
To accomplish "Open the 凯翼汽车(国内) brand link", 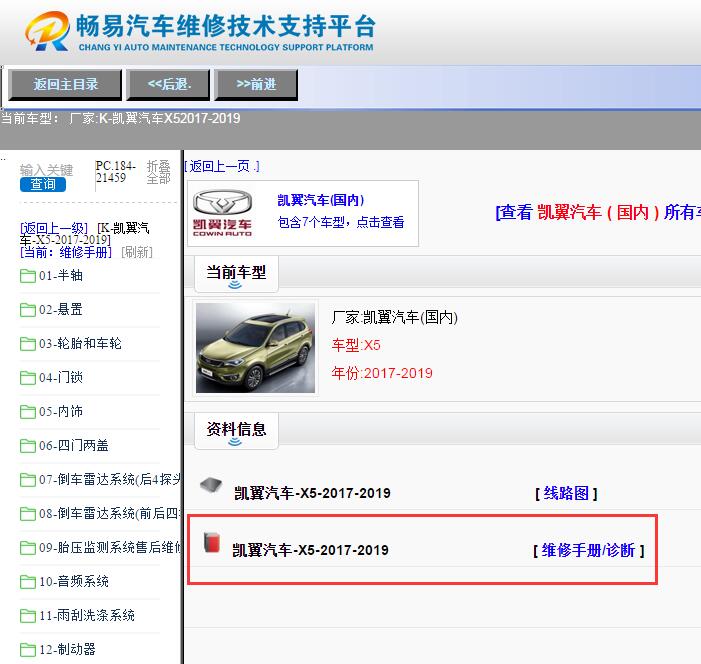I will pyautogui.click(x=321, y=200).
